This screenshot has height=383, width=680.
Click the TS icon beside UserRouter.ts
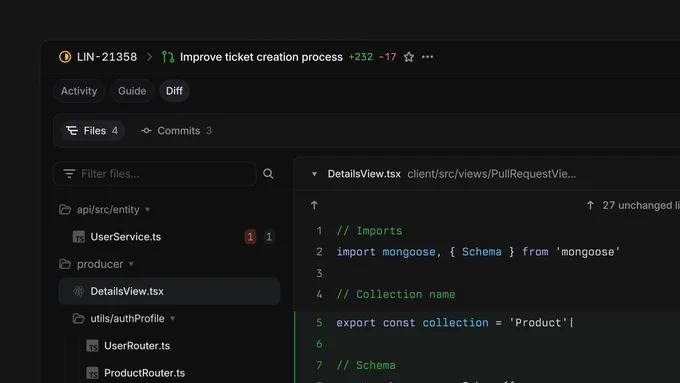tap(92, 346)
